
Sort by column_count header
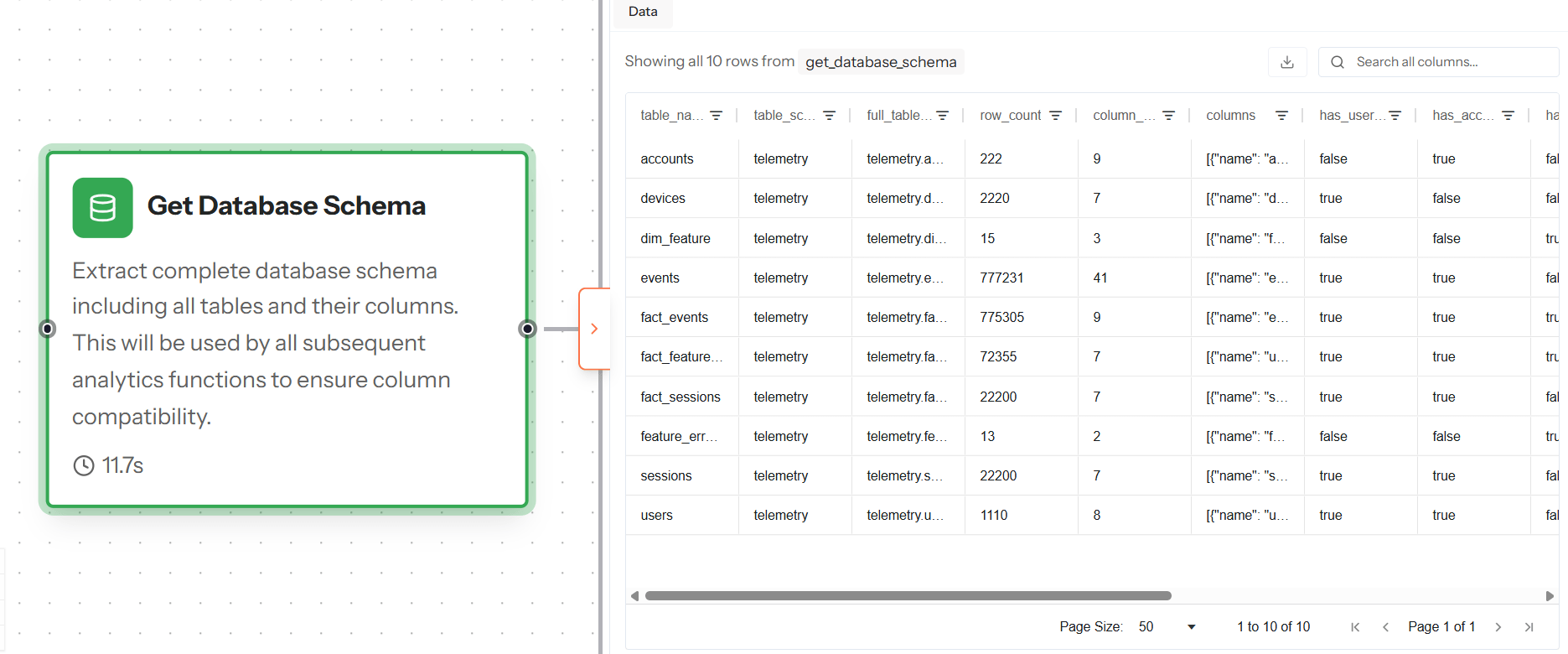pyautogui.click(x=1123, y=116)
